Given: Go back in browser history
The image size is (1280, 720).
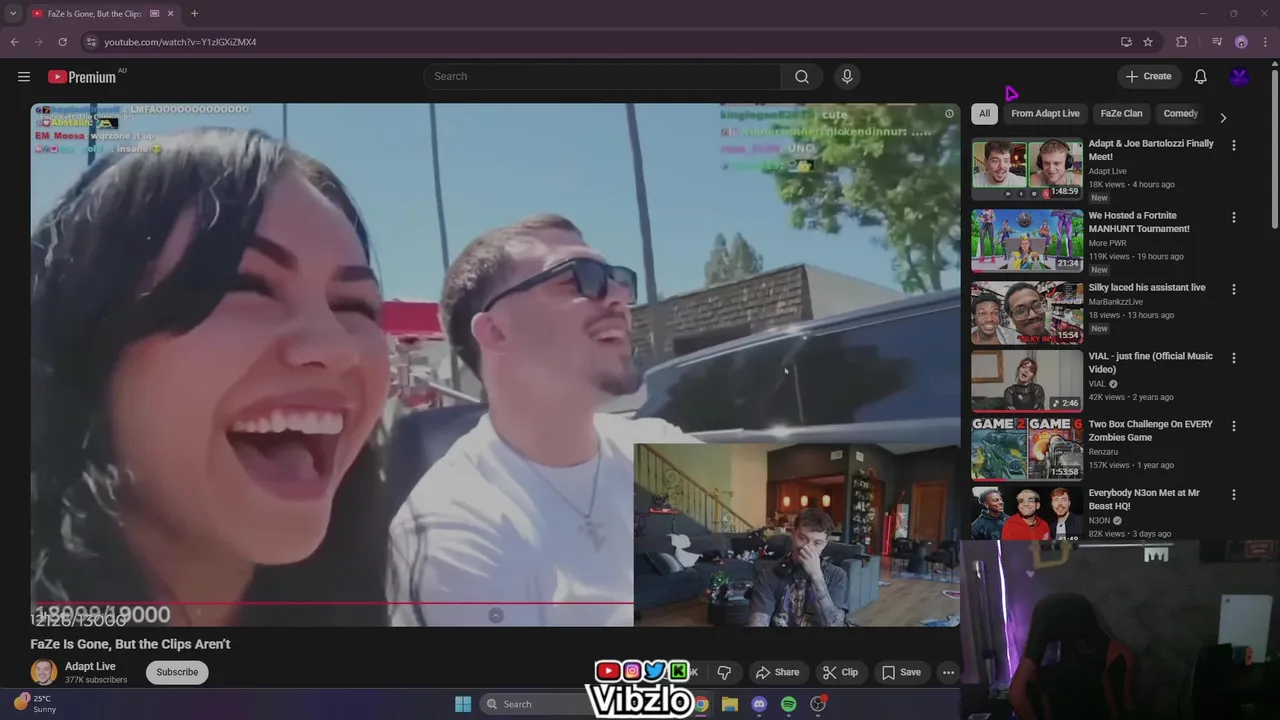Looking at the screenshot, I should 14,42.
